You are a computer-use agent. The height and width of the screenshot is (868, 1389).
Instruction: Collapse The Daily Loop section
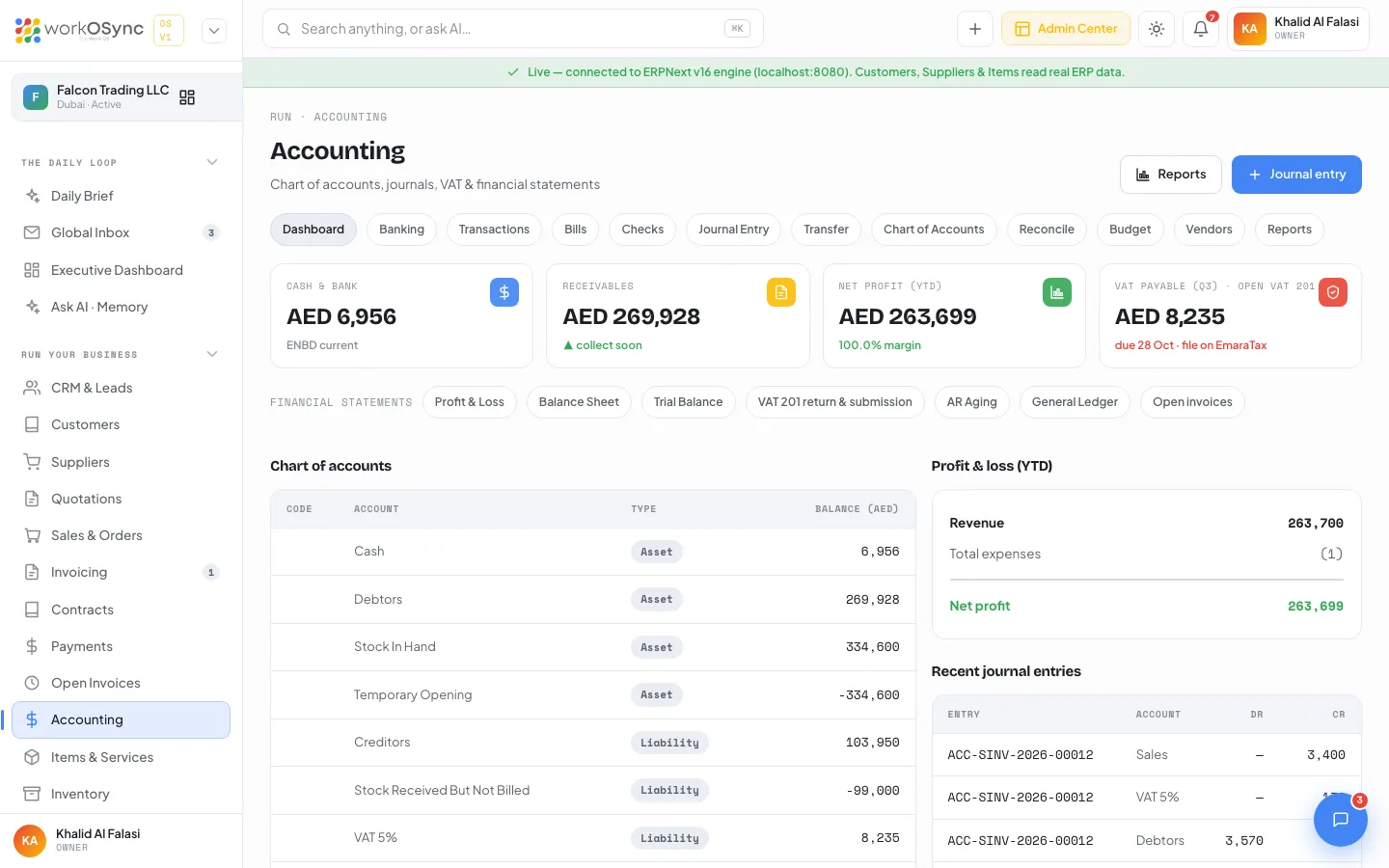tap(212, 162)
